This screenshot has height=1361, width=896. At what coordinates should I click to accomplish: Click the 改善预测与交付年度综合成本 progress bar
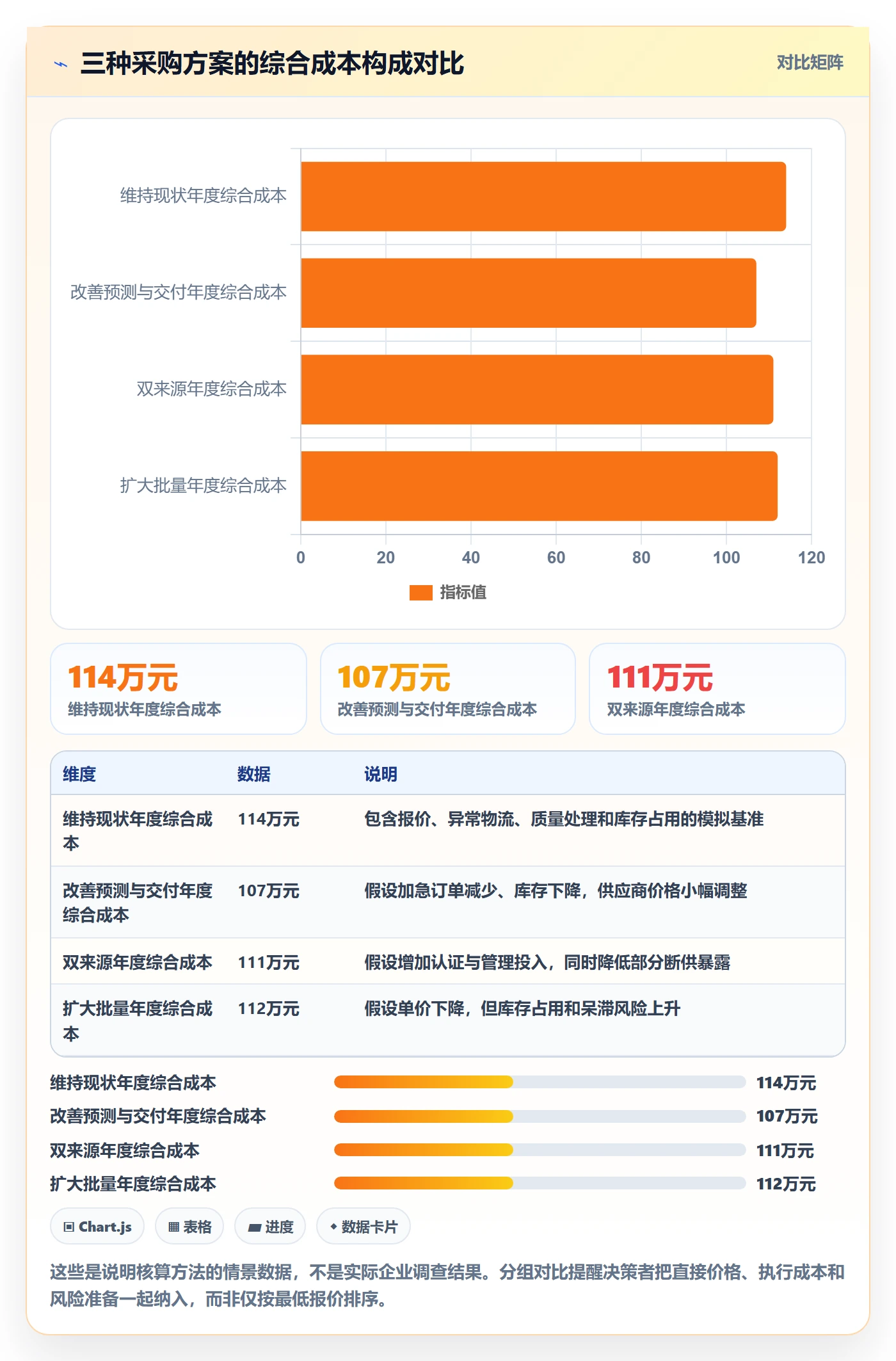540,1116
